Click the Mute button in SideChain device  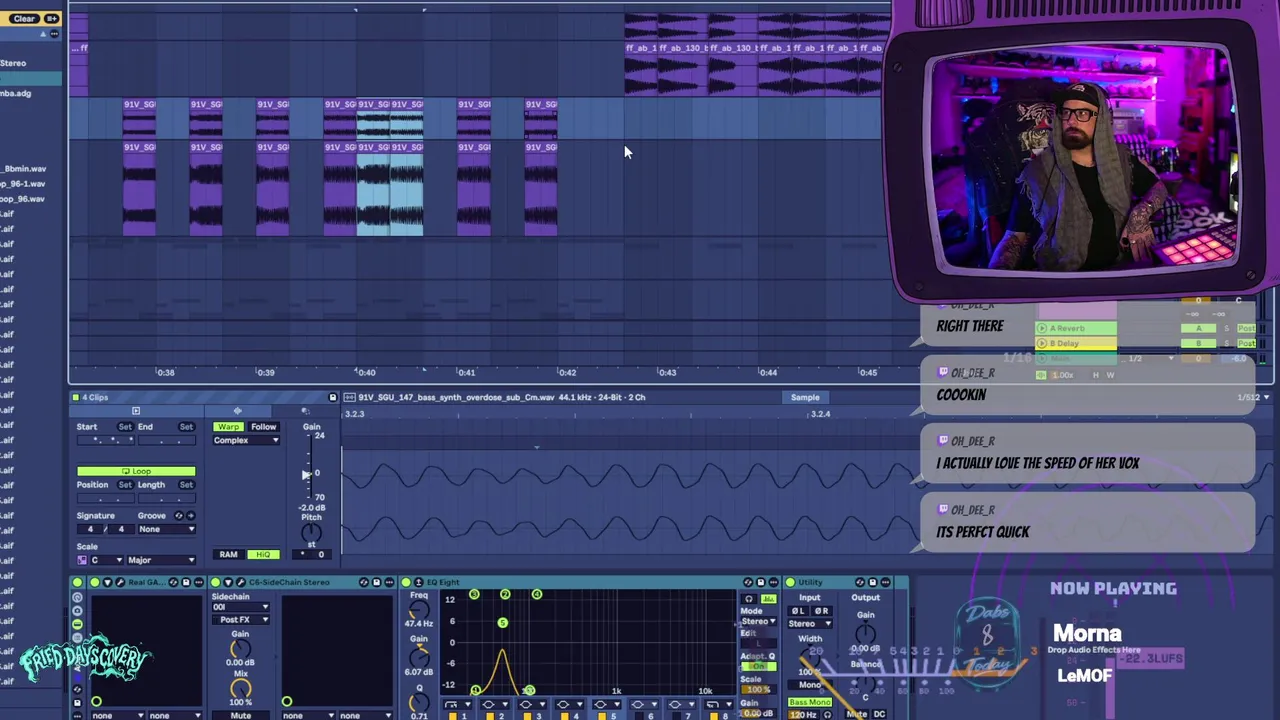point(240,715)
